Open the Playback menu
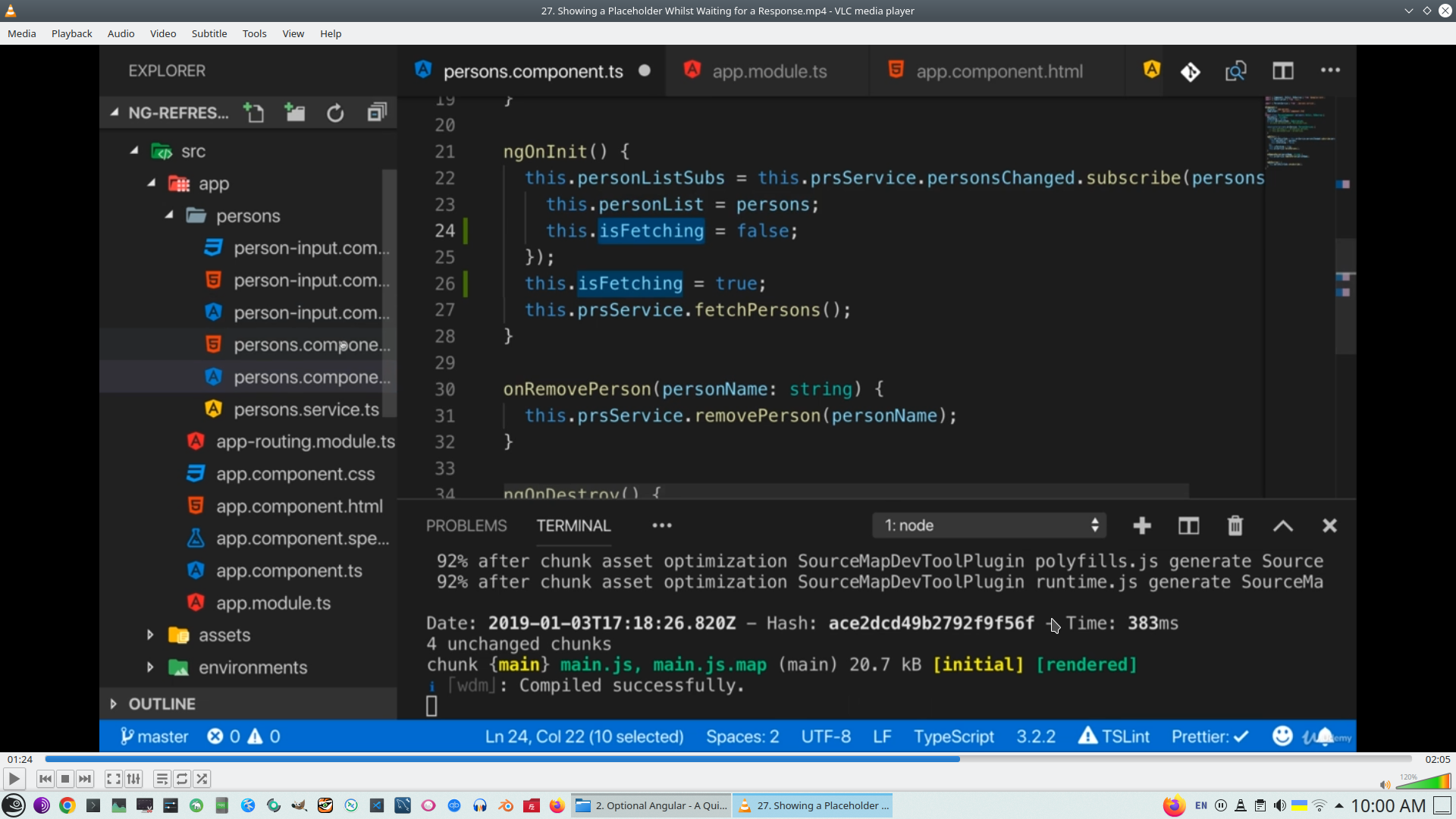This screenshot has width=1456, height=819. pos(71,33)
